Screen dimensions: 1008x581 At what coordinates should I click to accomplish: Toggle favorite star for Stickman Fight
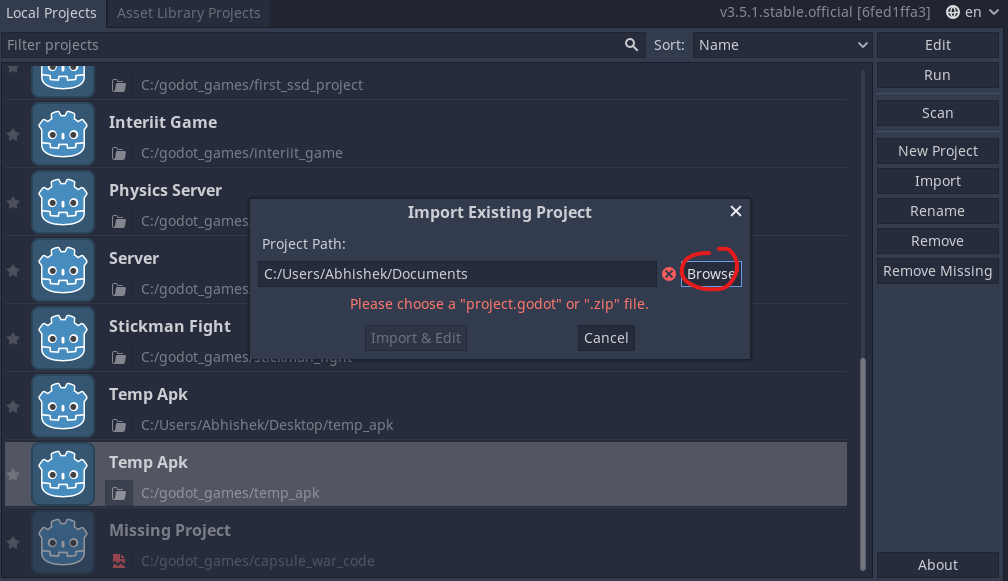pyautogui.click(x=13, y=339)
